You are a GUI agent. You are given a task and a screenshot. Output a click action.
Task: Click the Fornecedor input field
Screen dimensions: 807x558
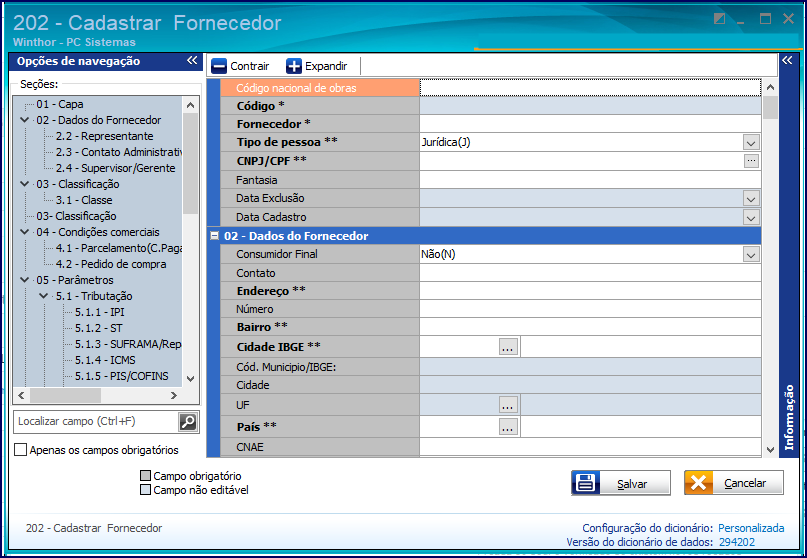click(590, 124)
